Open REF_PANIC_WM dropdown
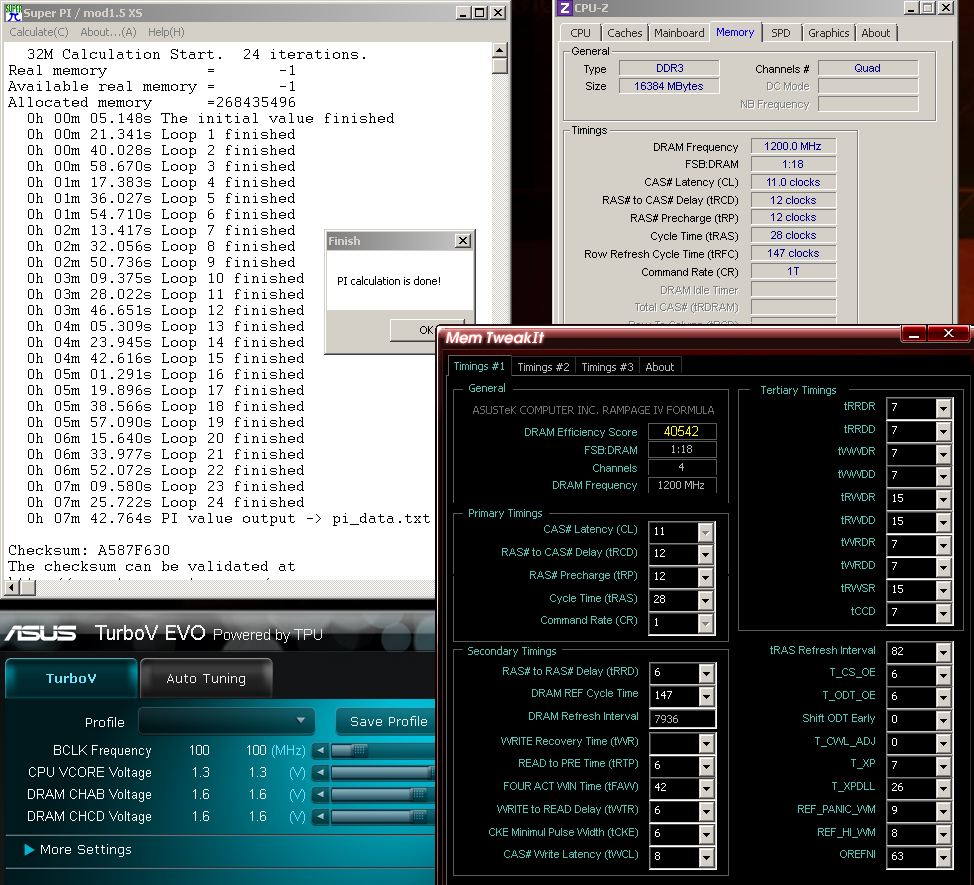This screenshot has height=885, width=974. 943,810
